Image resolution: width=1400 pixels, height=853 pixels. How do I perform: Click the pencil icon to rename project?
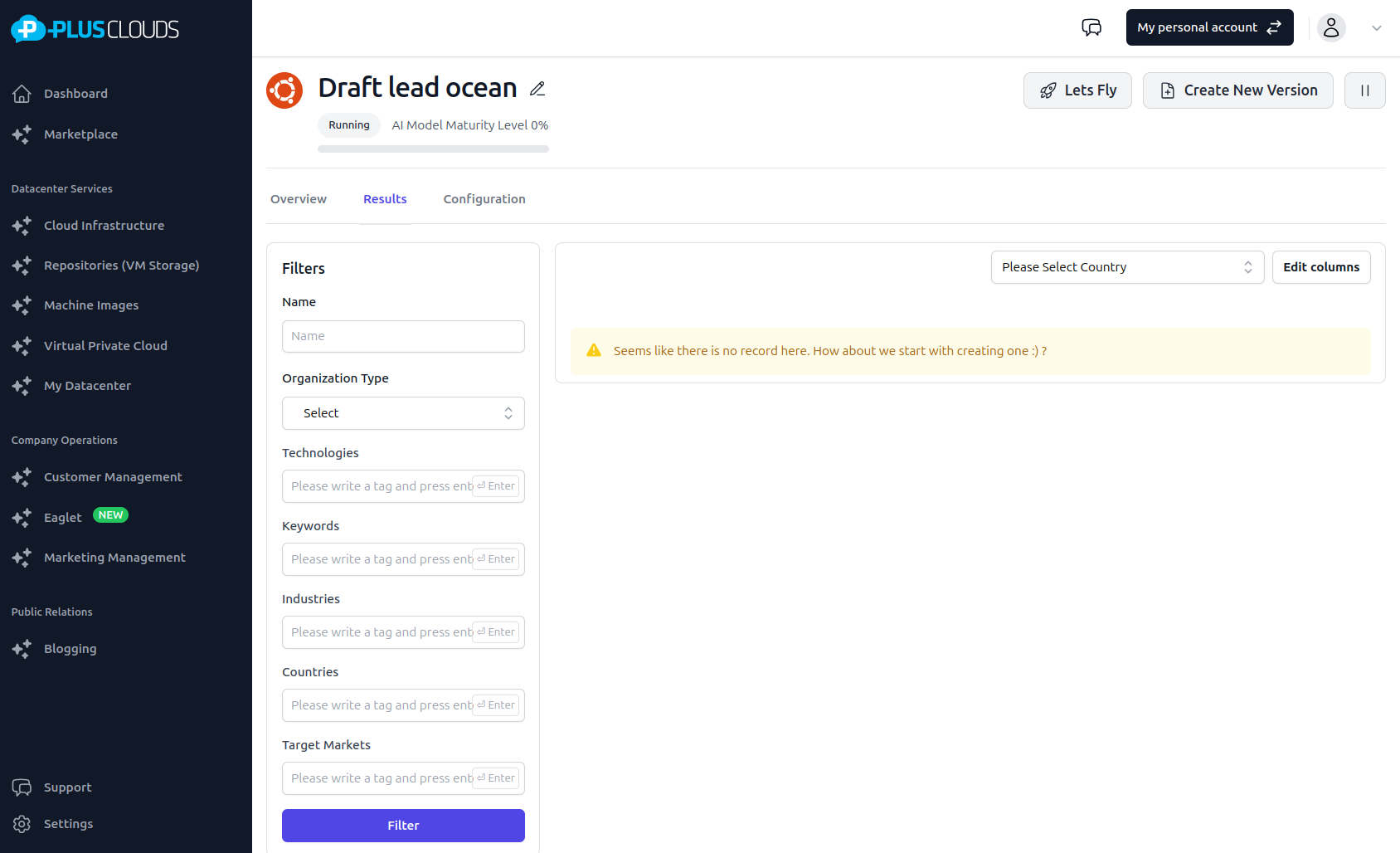pyautogui.click(x=537, y=89)
